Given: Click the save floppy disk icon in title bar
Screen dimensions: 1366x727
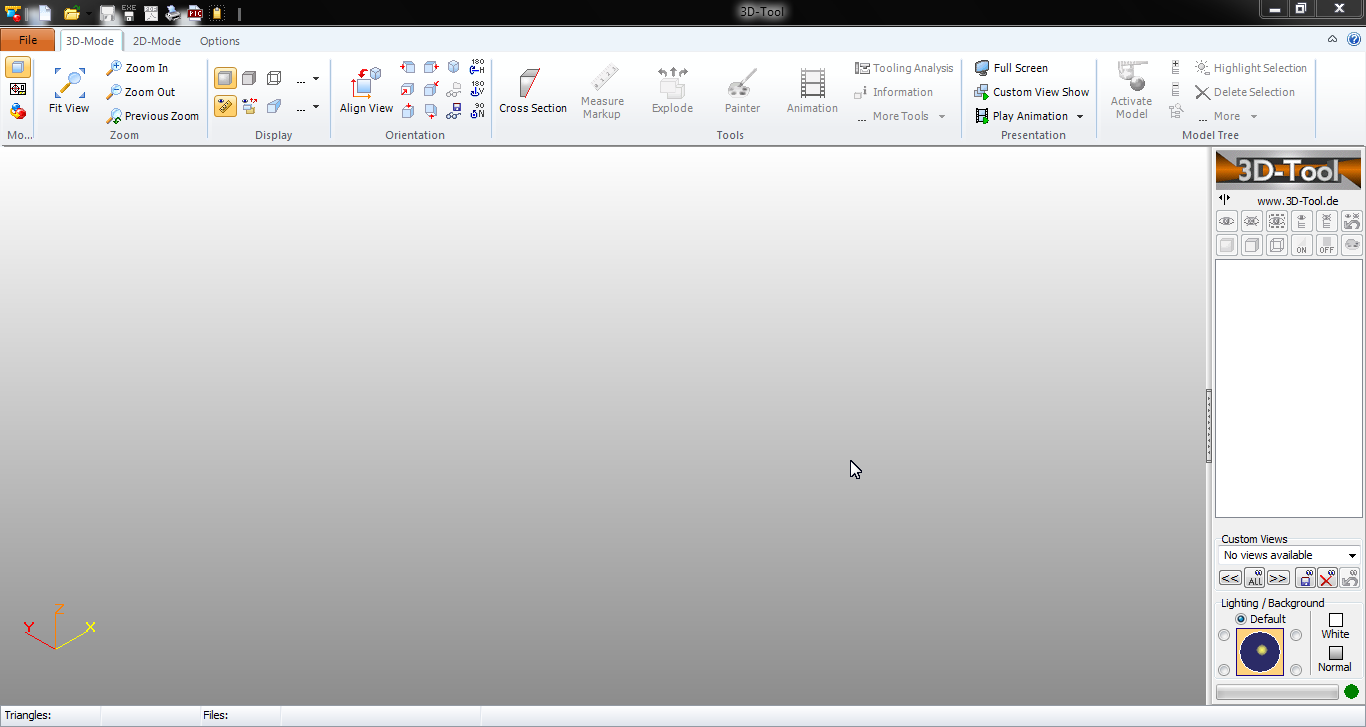Looking at the screenshot, I should 107,13.
